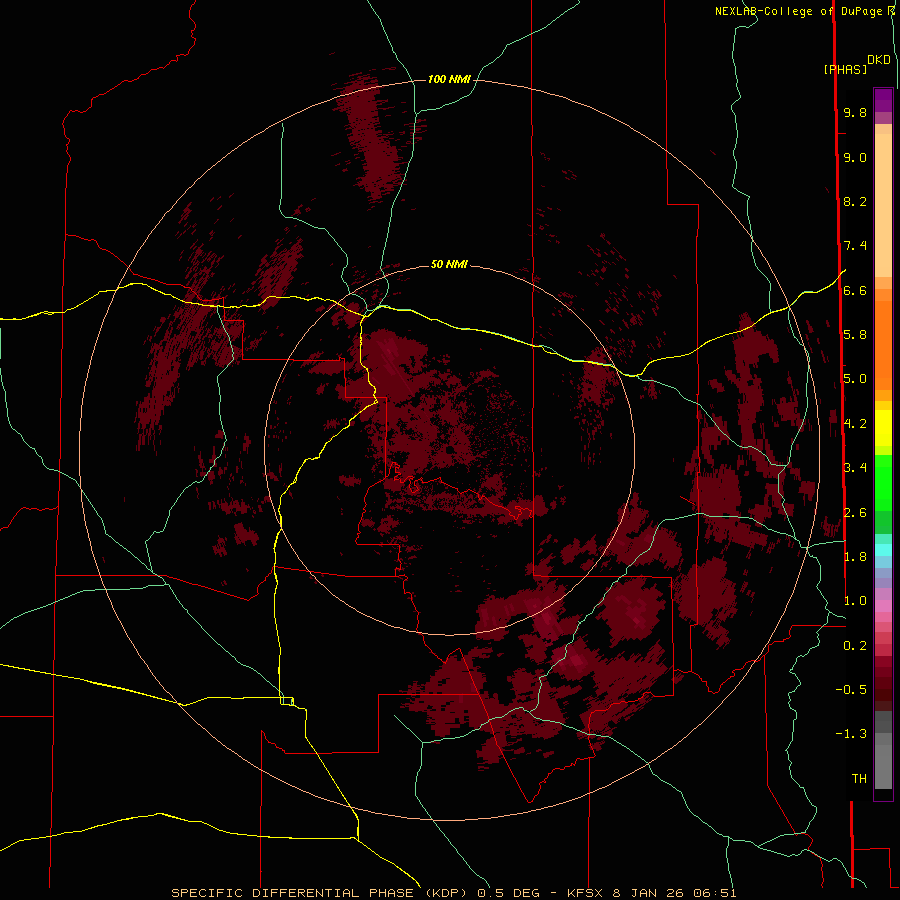Click the 9.0 value on the scale

point(855,158)
